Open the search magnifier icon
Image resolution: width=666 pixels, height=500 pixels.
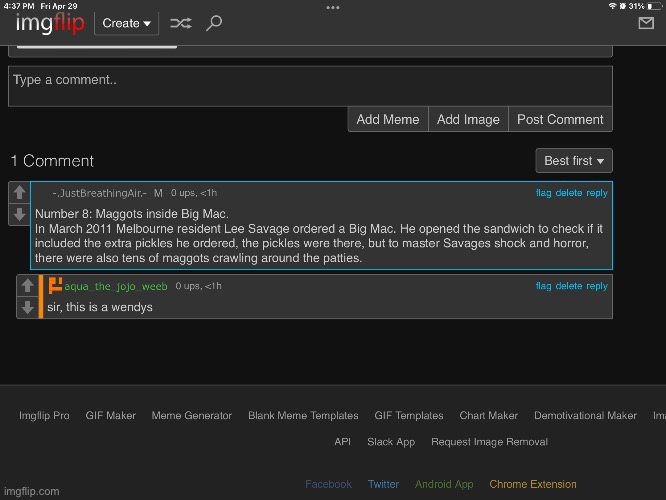pos(214,23)
